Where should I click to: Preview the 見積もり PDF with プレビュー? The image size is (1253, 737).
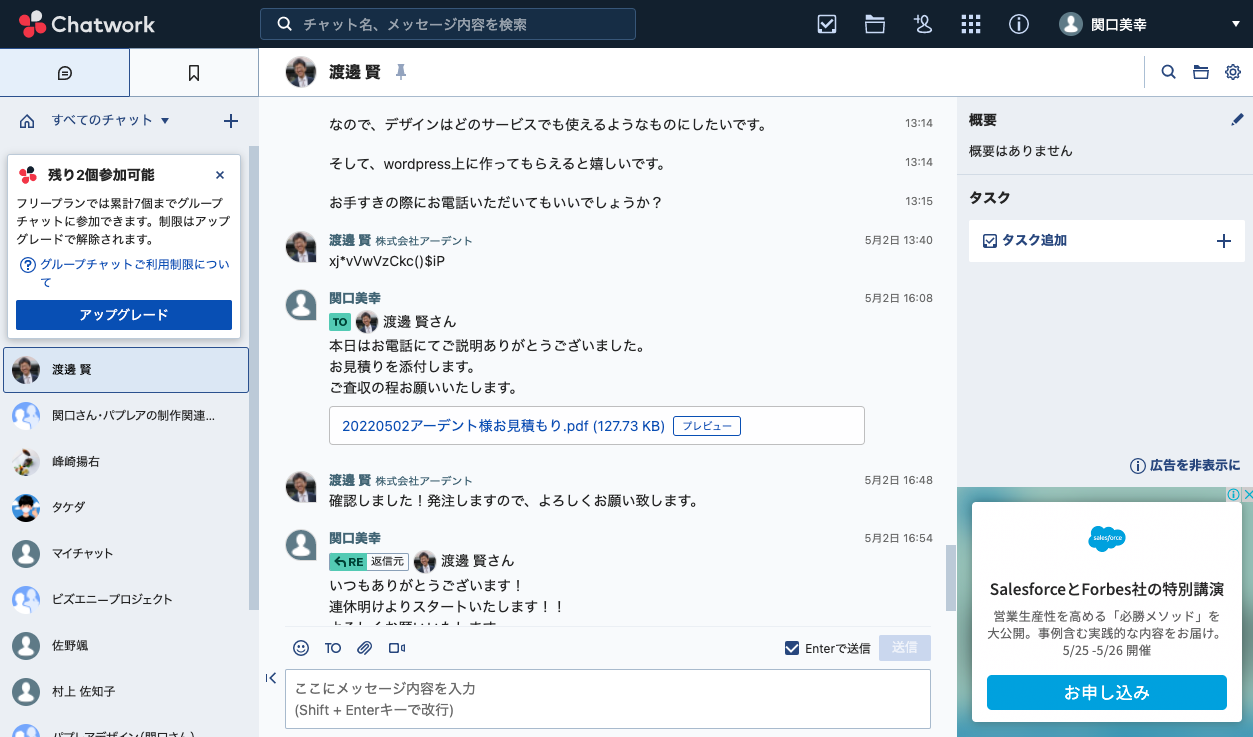click(706, 425)
